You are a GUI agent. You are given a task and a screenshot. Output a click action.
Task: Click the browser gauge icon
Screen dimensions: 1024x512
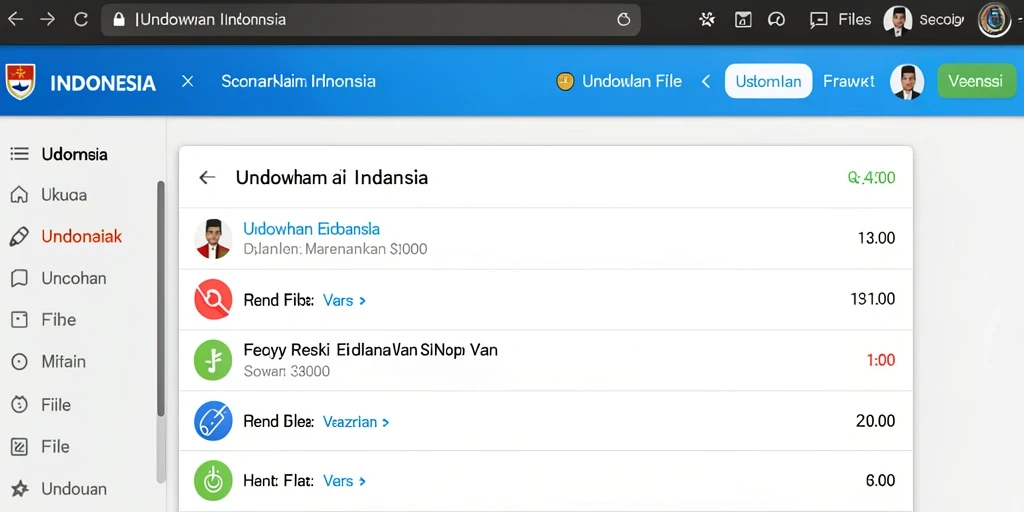pyautogui.click(x=776, y=20)
